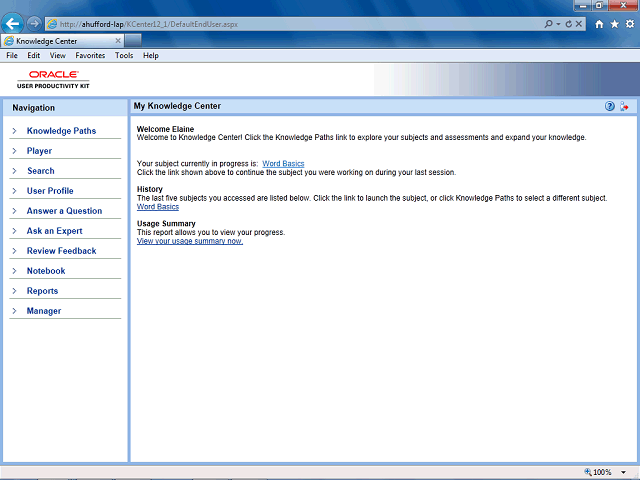Open User Profile in Navigation

pos(50,191)
